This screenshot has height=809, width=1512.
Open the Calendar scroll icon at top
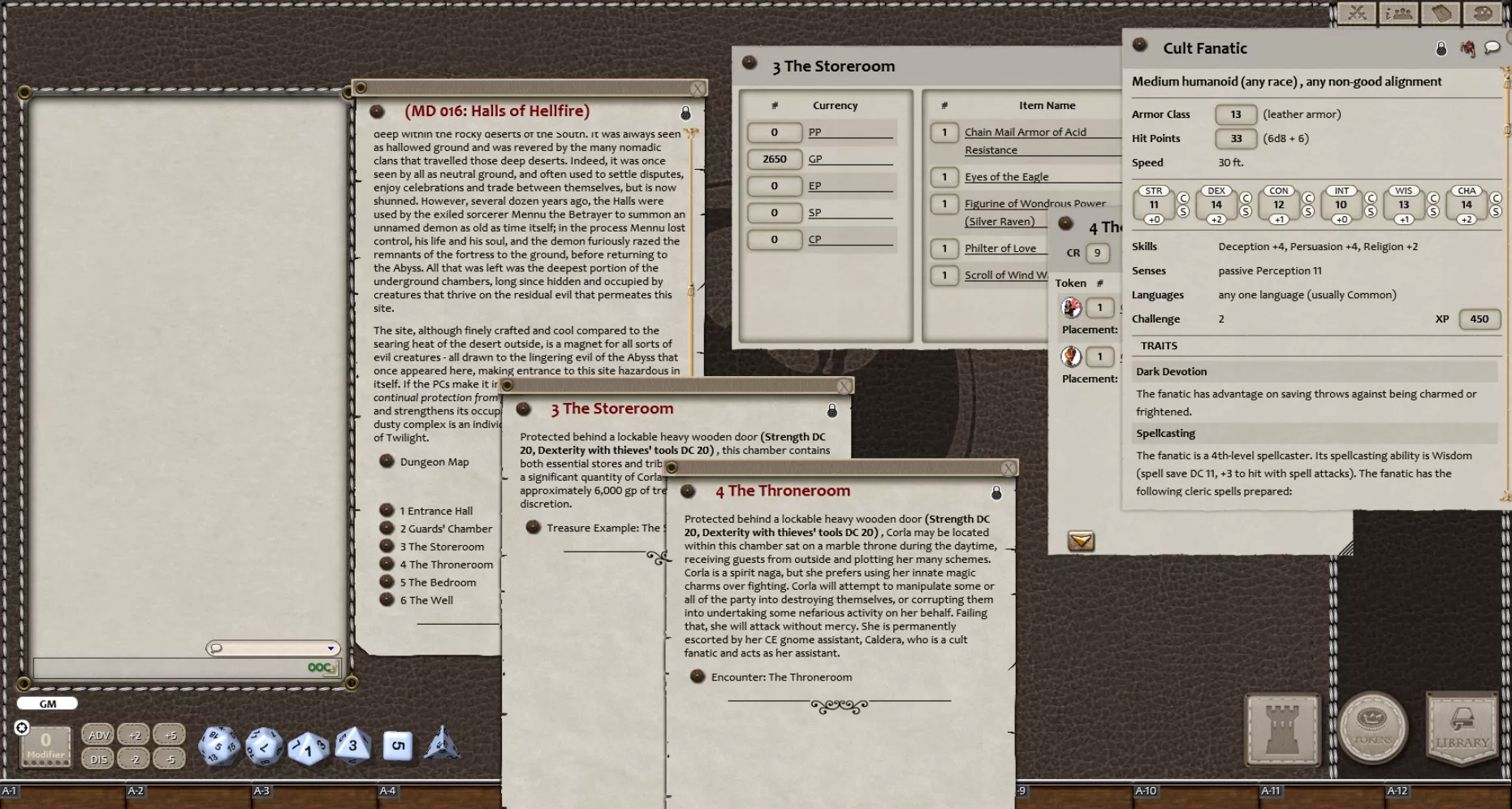[x=1441, y=12]
